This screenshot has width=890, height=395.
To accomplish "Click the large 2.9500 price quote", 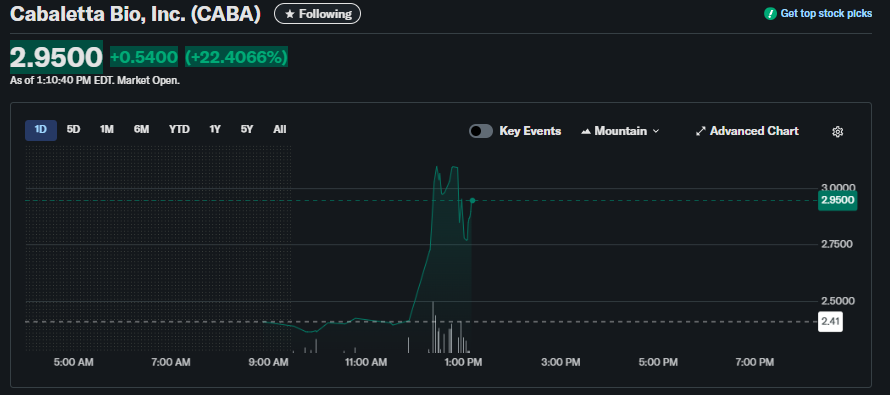I will point(56,57).
